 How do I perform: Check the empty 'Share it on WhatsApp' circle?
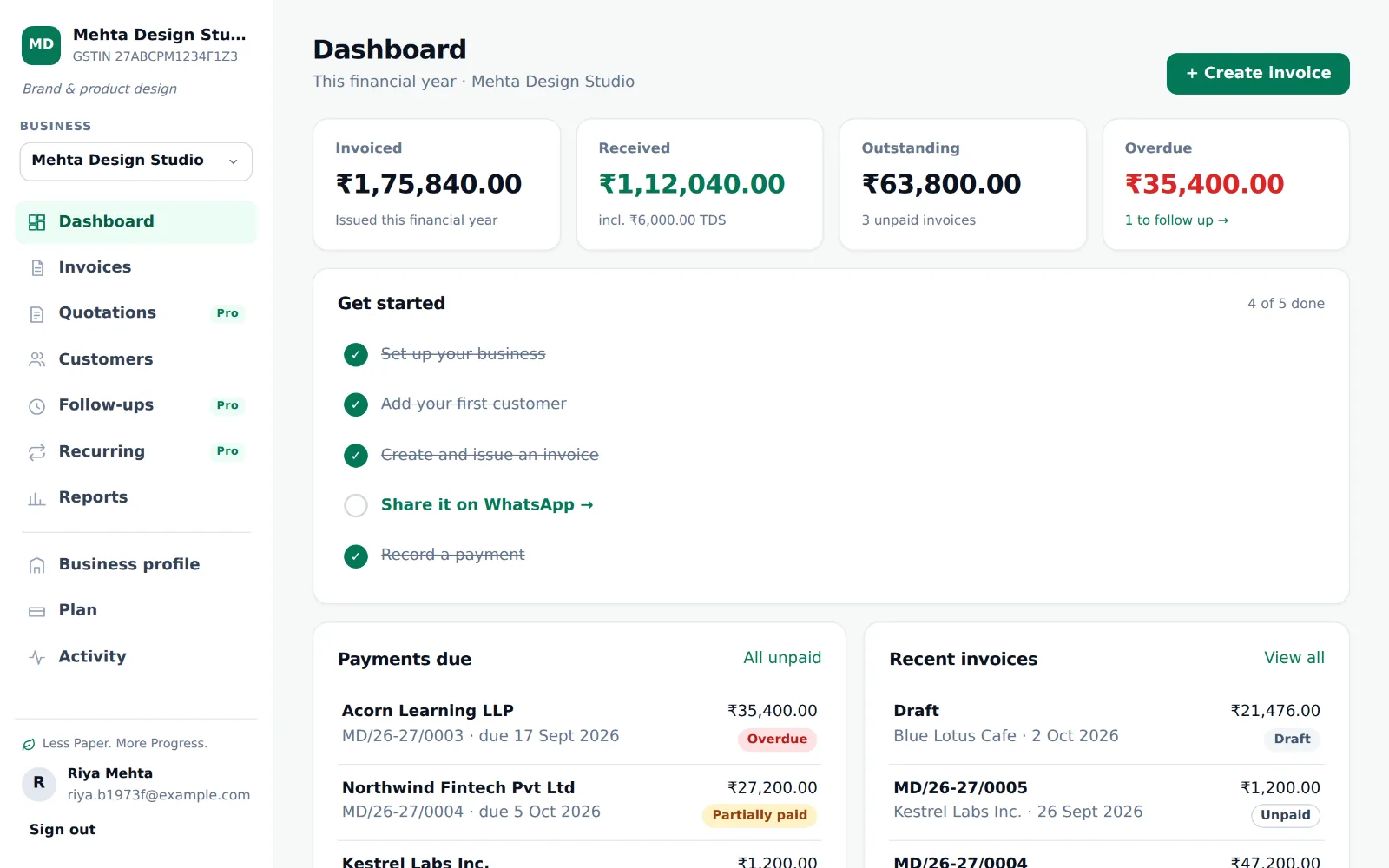click(356, 505)
